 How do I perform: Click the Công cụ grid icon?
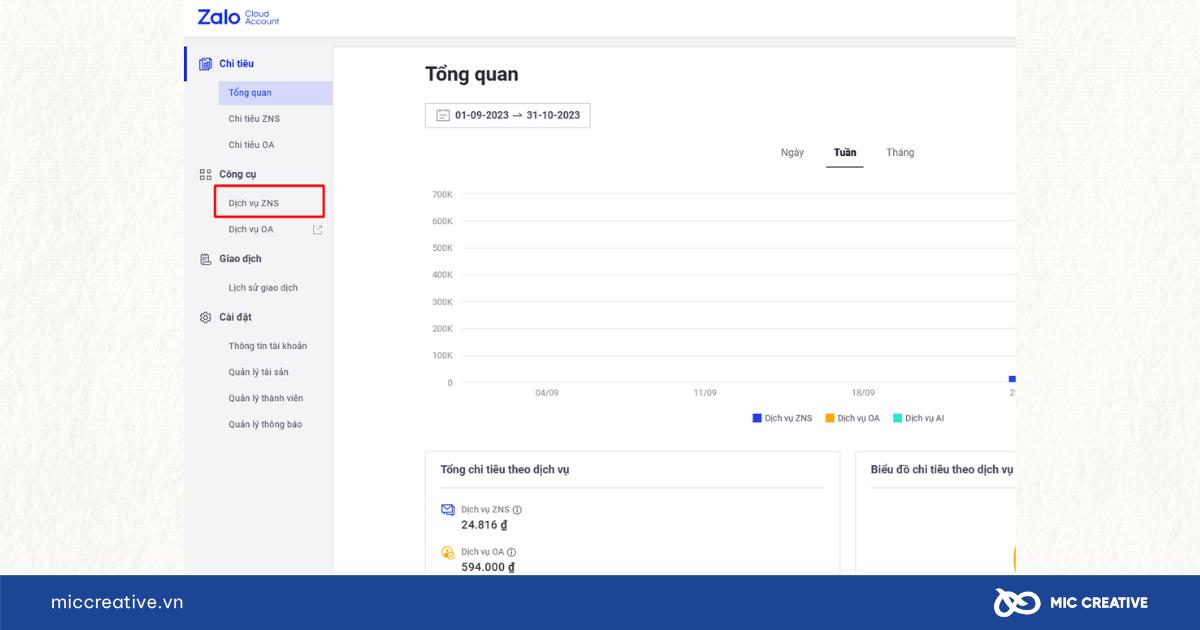pyautogui.click(x=205, y=174)
